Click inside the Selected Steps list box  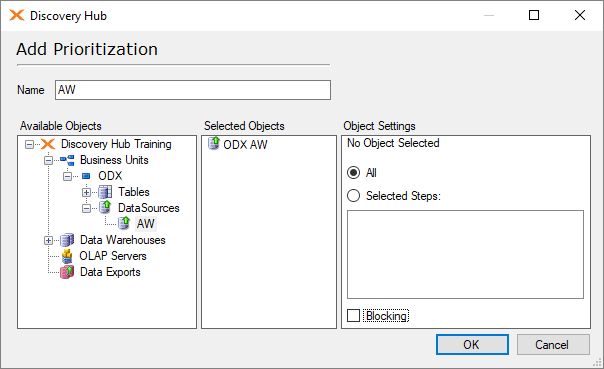click(465, 254)
